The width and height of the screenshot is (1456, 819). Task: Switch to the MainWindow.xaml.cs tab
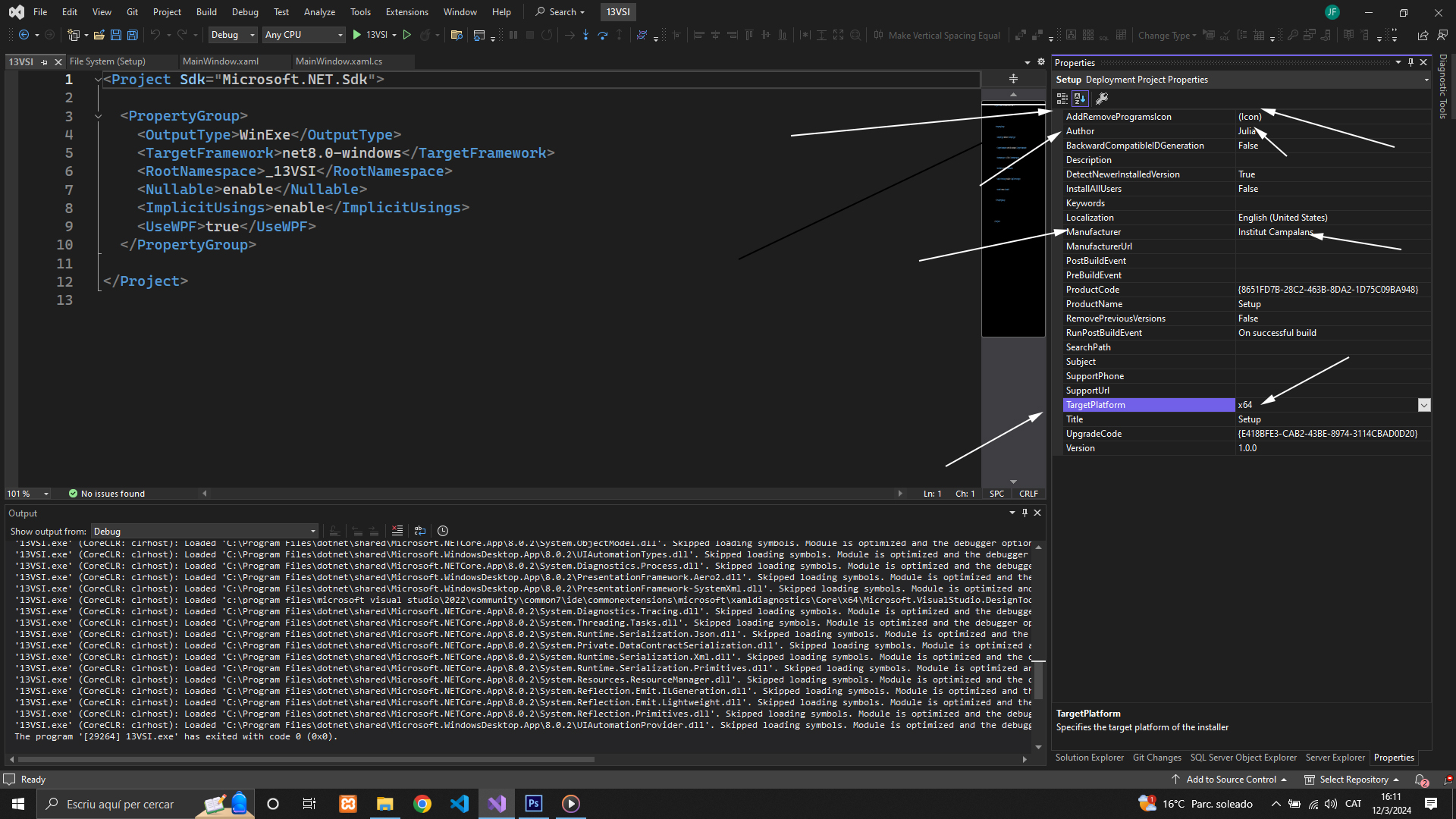pyautogui.click(x=338, y=61)
